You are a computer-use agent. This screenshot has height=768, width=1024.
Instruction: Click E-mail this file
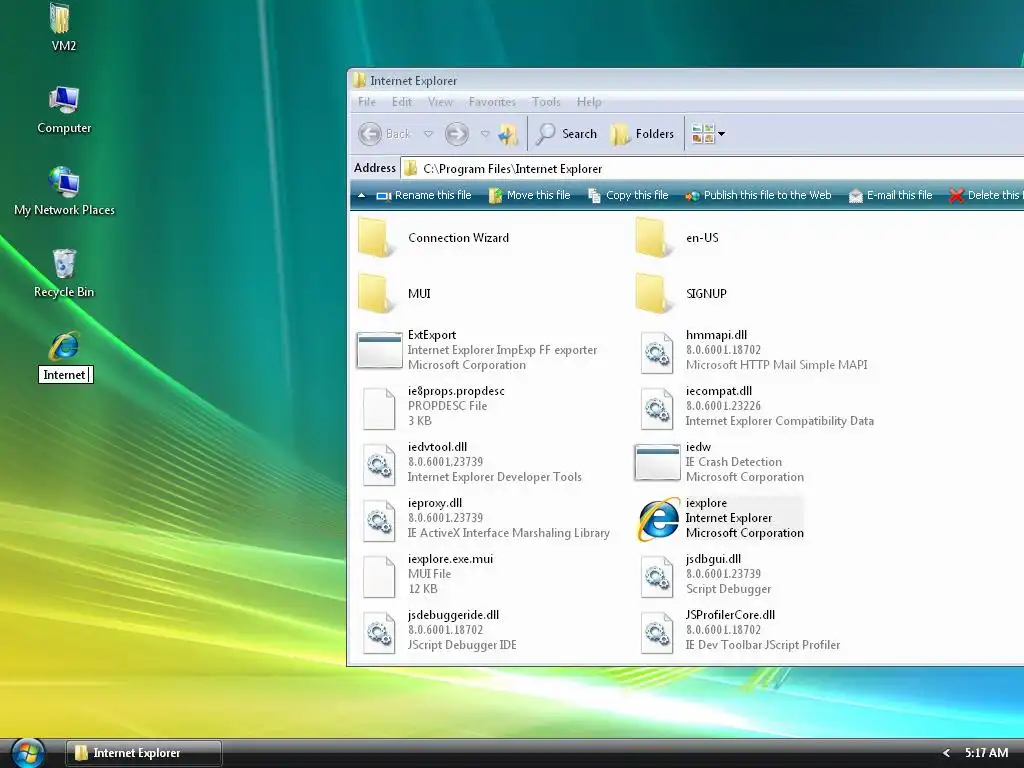click(x=890, y=195)
